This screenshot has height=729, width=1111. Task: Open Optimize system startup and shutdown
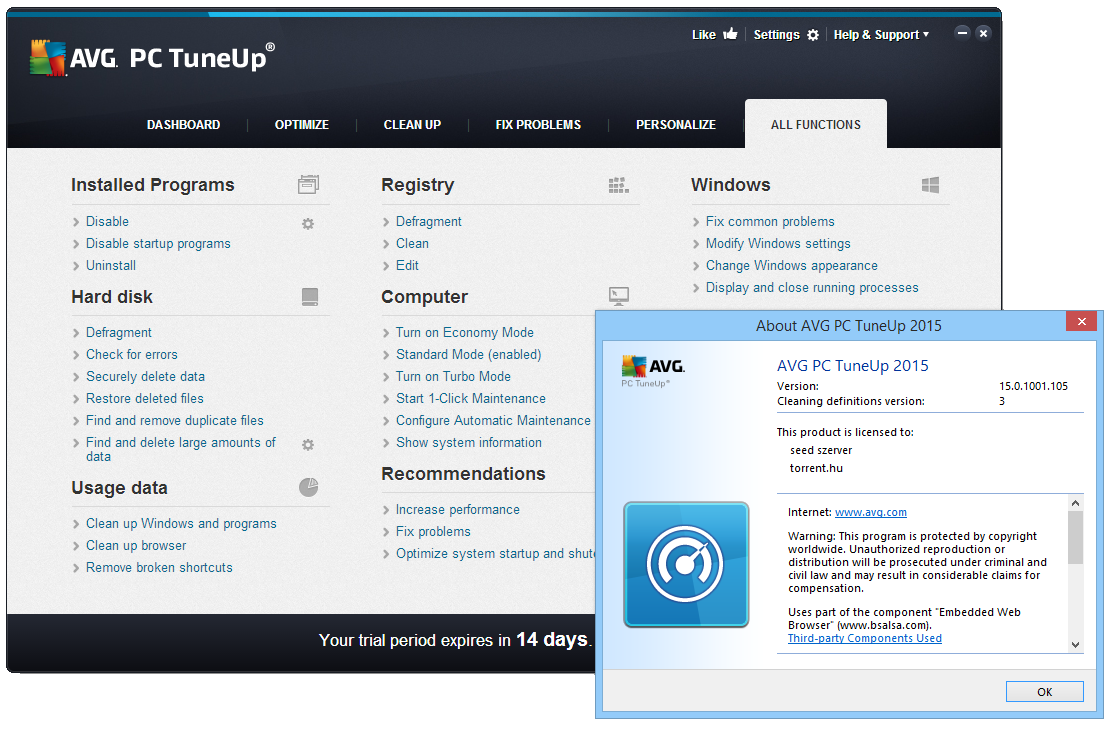point(495,554)
